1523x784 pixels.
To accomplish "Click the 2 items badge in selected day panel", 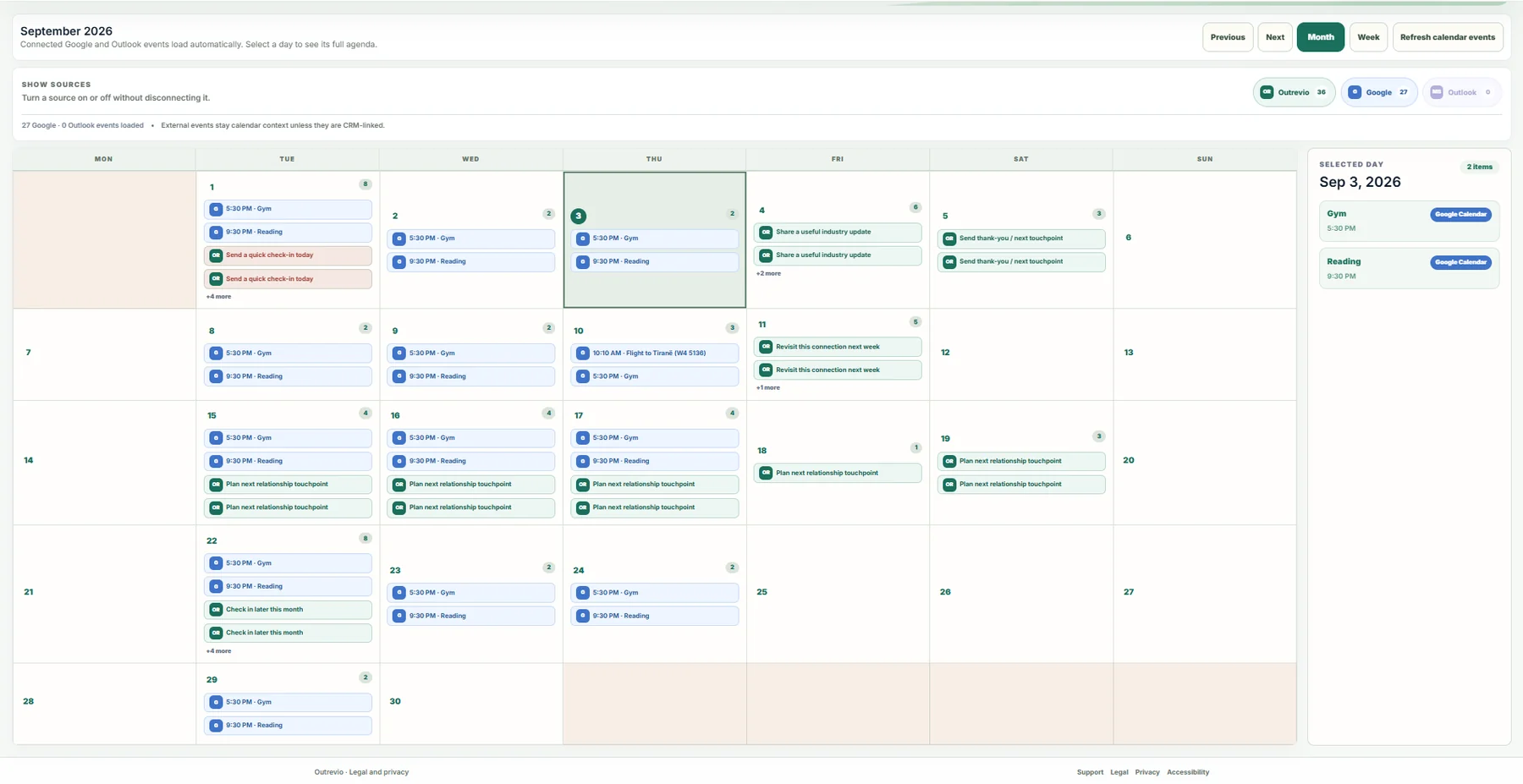I will point(1479,167).
